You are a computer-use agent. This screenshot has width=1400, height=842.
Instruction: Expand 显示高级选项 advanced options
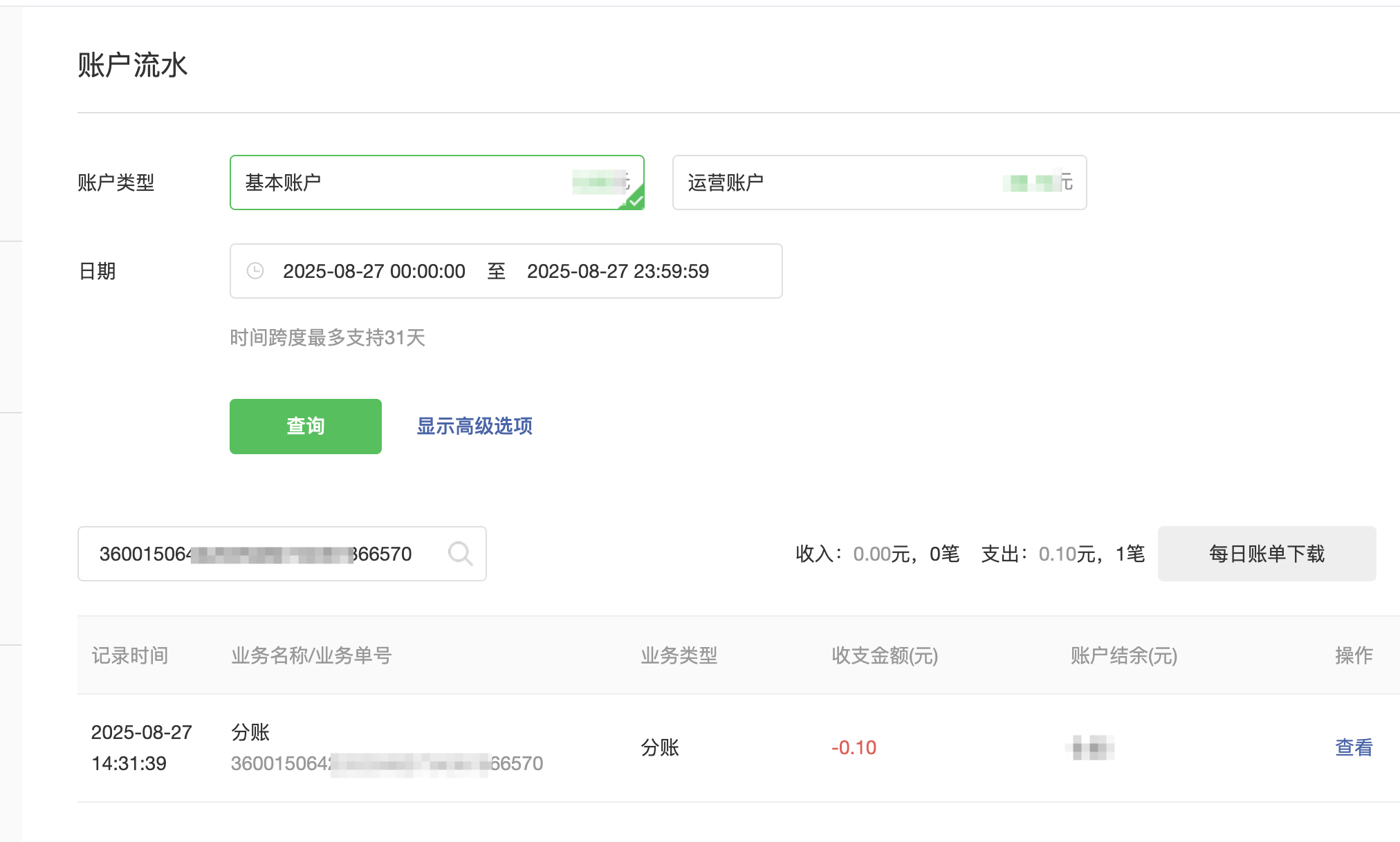(x=475, y=426)
